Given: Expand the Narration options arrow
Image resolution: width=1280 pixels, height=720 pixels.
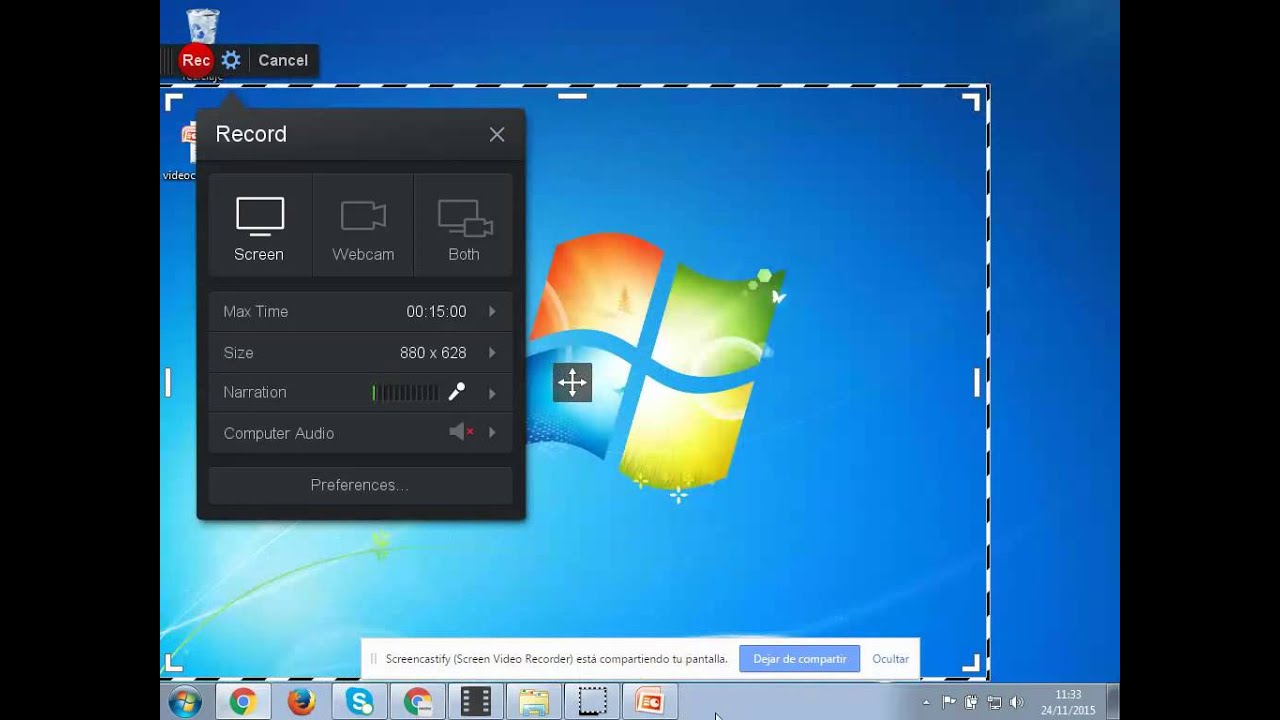Looking at the screenshot, I should pos(492,393).
